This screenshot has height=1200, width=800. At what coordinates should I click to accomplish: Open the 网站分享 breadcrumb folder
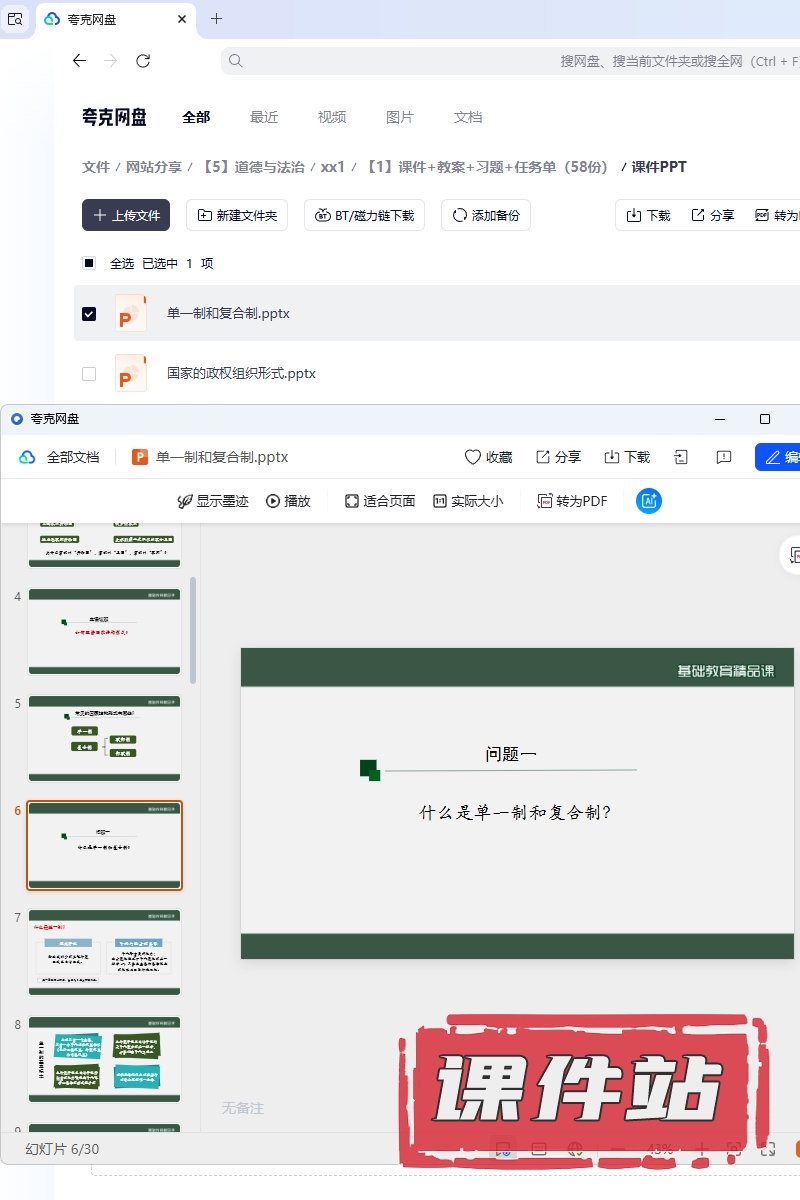pos(153,167)
